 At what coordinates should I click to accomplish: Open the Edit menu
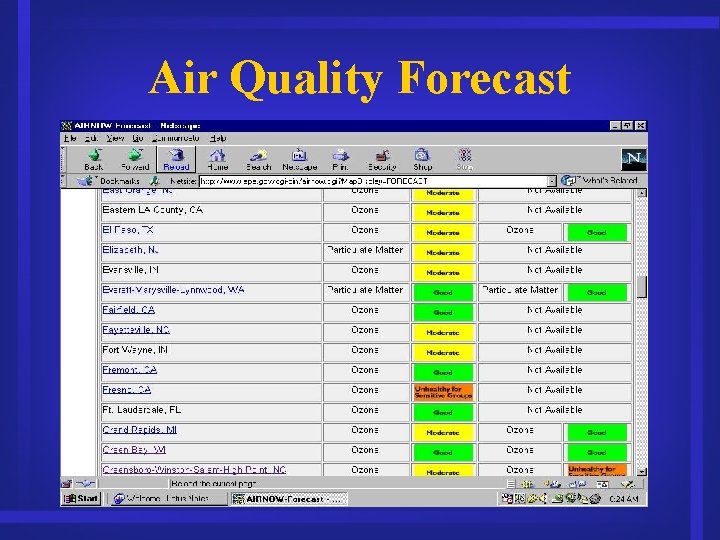91,138
